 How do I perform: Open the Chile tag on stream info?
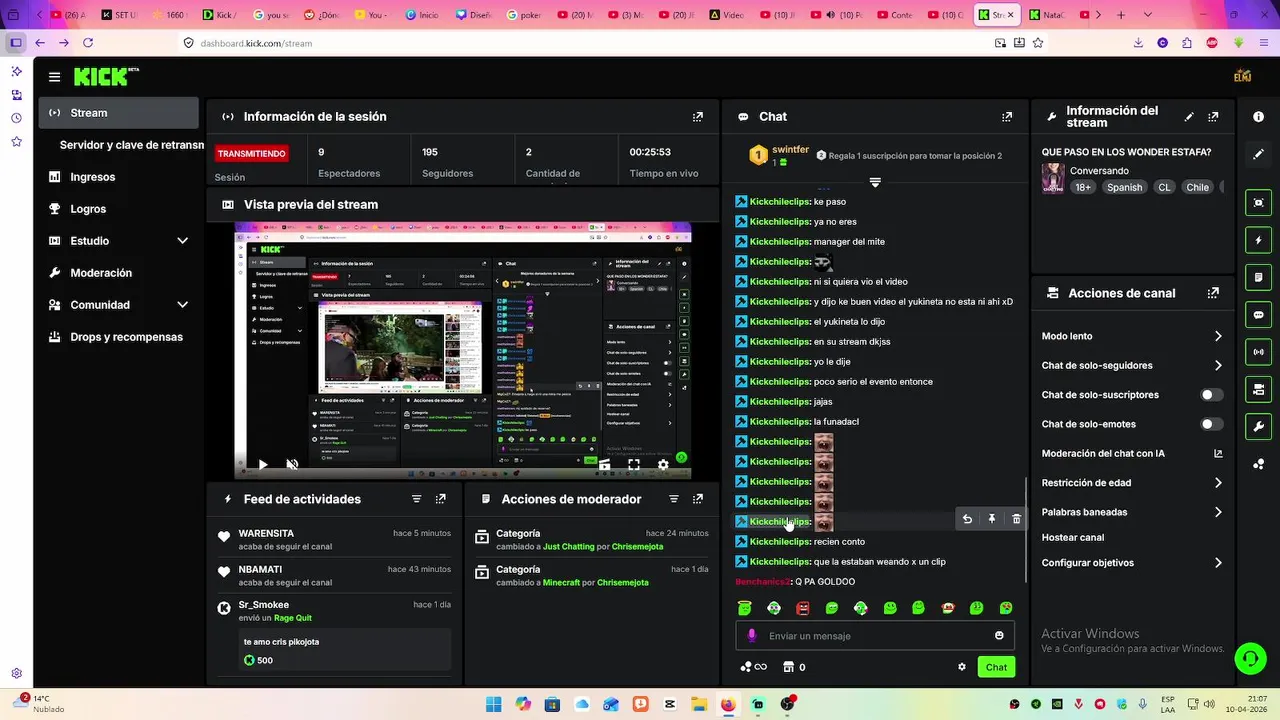1197,187
